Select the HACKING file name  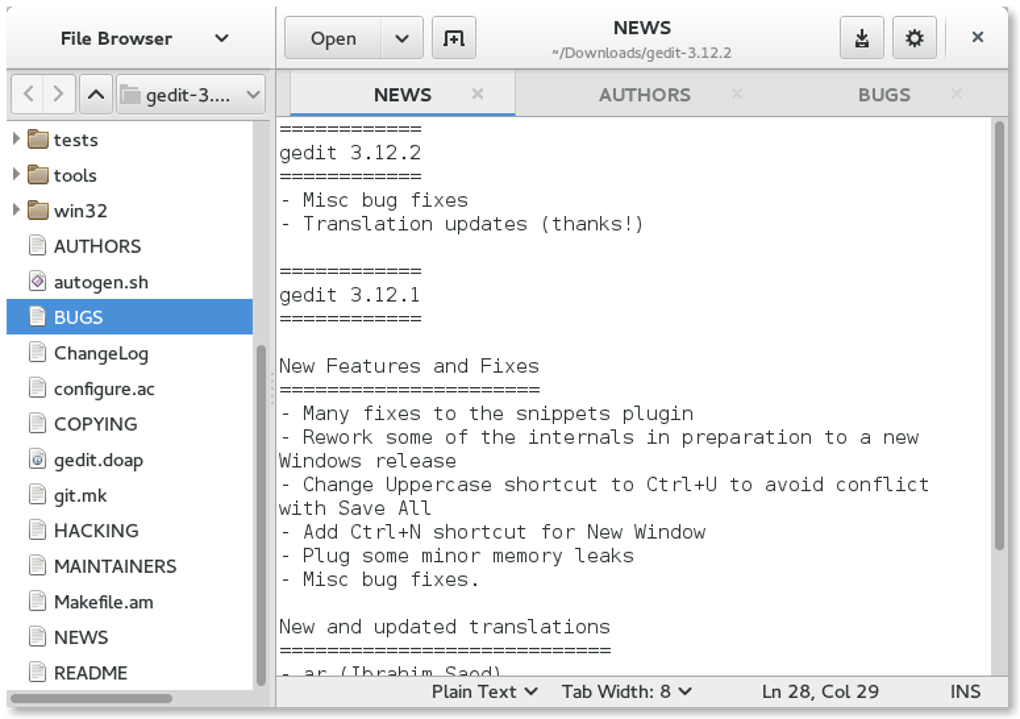[96, 531]
